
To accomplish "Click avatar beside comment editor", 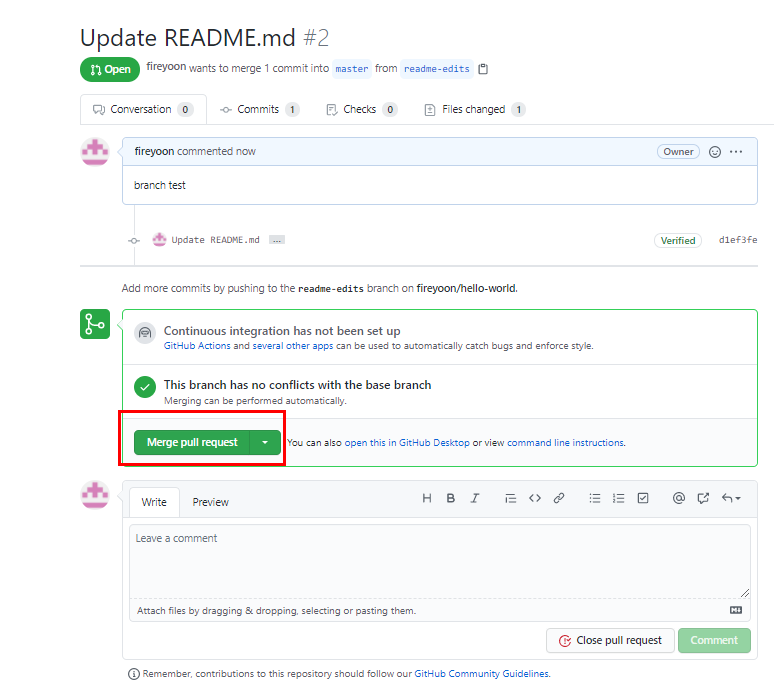I will pos(95,495).
